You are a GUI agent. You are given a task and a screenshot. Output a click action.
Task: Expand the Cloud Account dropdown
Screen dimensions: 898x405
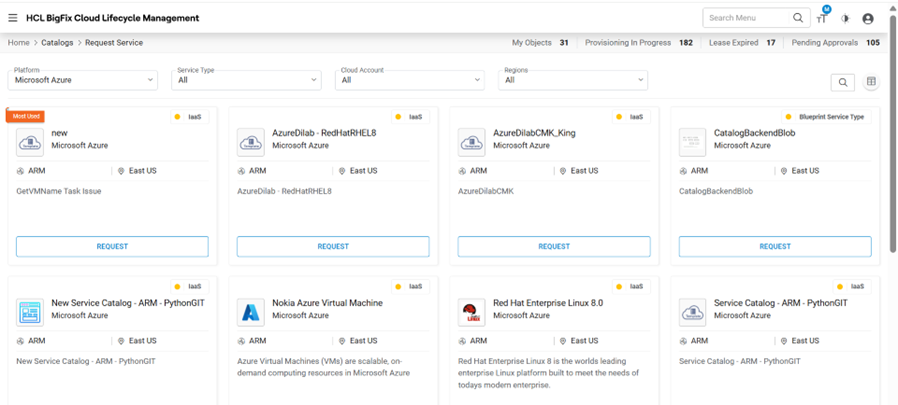413,80
